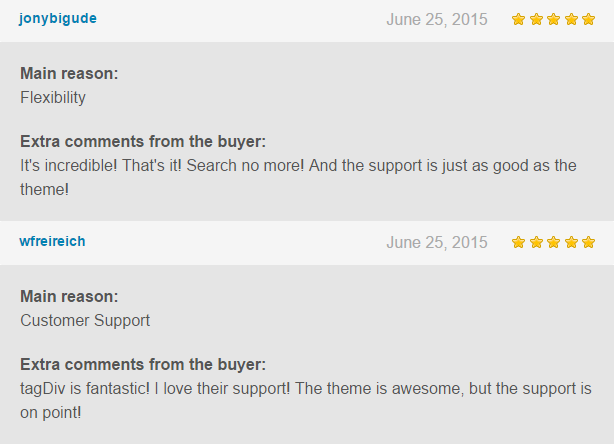Click "Main reason:" heading in jonybigude's review
Image resolution: width=614 pixels, height=444 pixels.
pos(69,73)
